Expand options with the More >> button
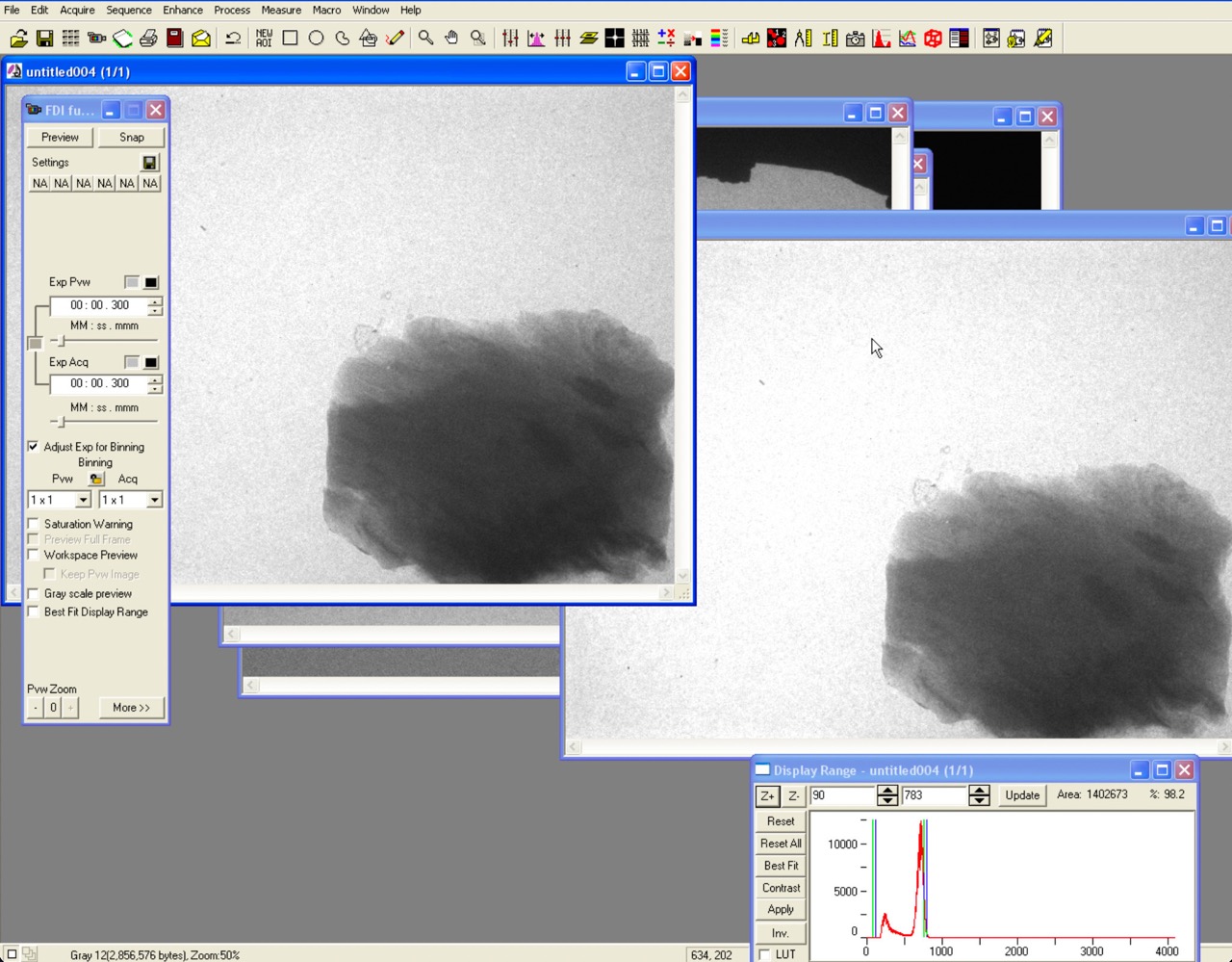This screenshot has height=962, width=1232. point(131,708)
